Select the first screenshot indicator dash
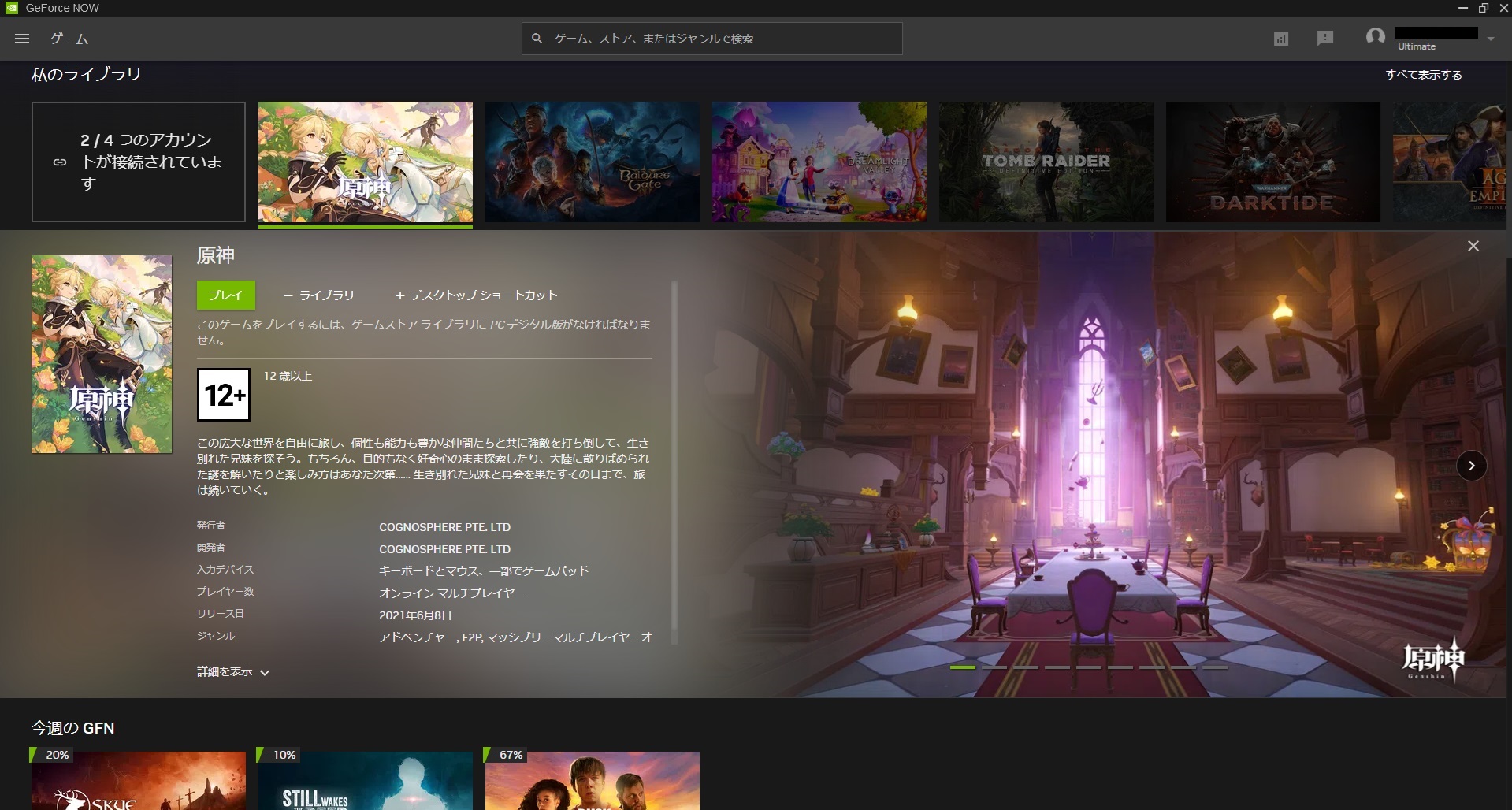Image resolution: width=1512 pixels, height=810 pixels. pyautogui.click(x=963, y=667)
